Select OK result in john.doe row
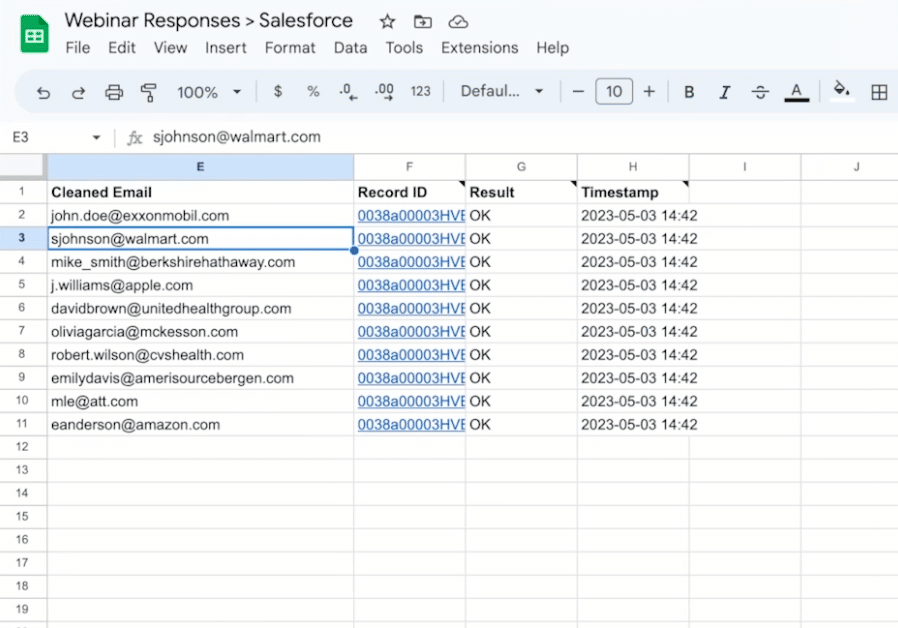Viewport: 898px width, 628px height. (521, 216)
